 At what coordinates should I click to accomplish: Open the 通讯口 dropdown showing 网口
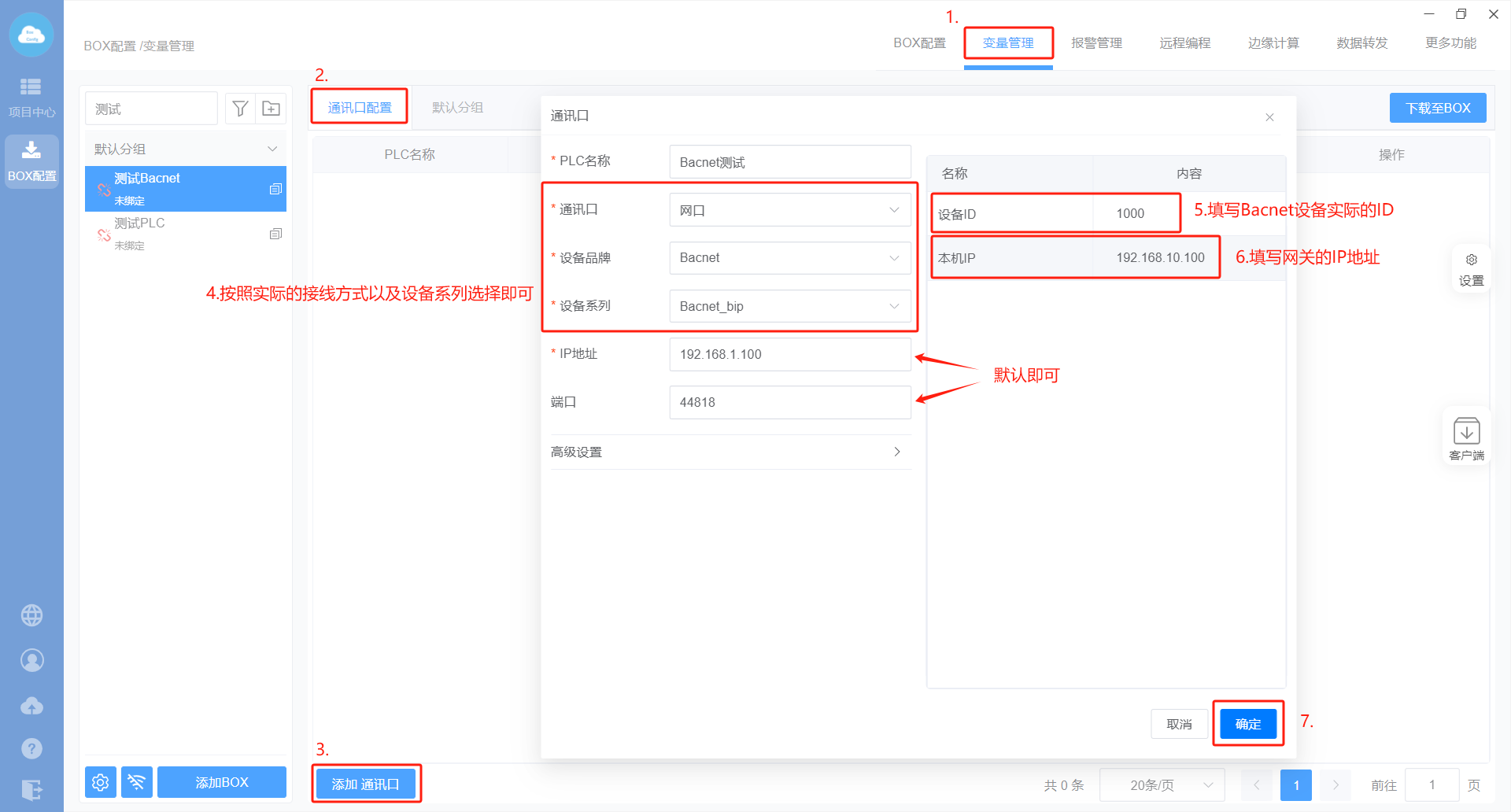(x=789, y=210)
